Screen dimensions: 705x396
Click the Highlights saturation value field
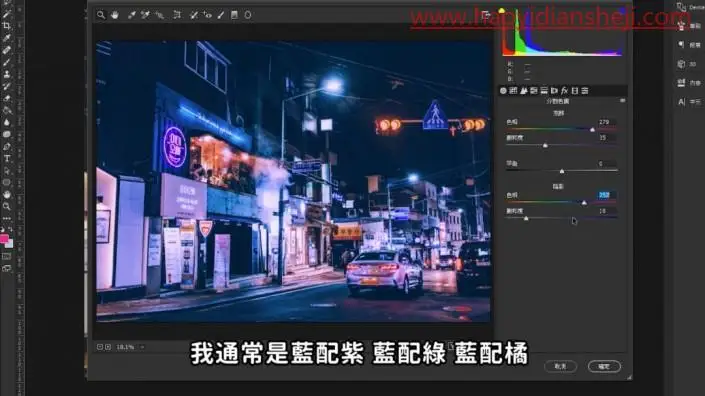606,138
